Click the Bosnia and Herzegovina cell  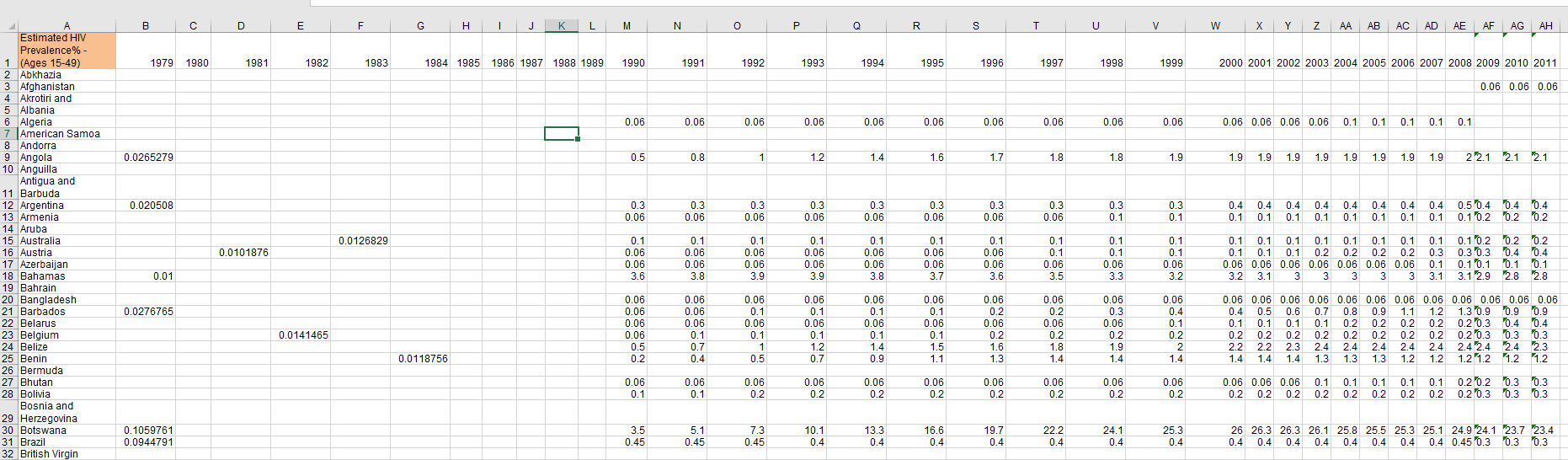[x=67, y=412]
